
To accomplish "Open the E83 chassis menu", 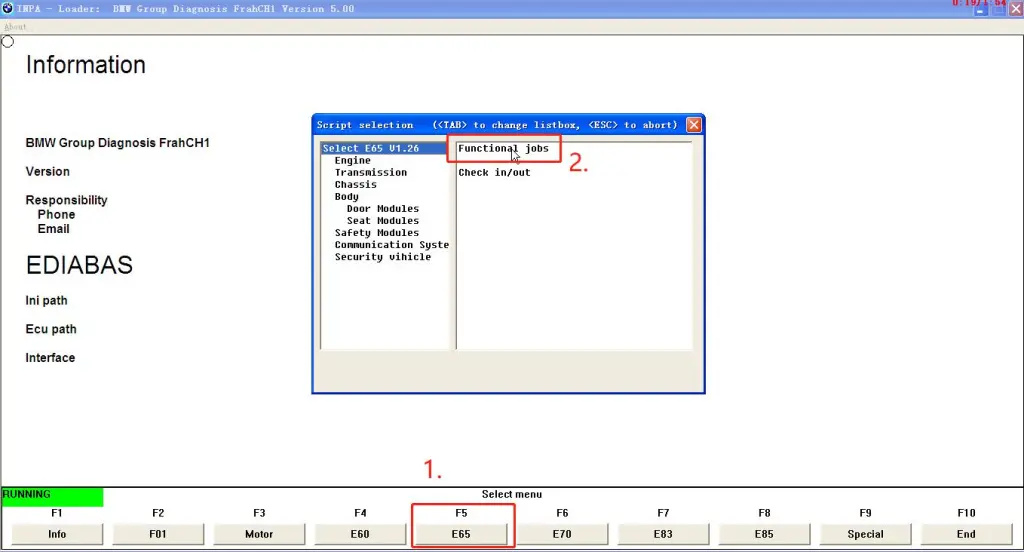I will point(663,534).
